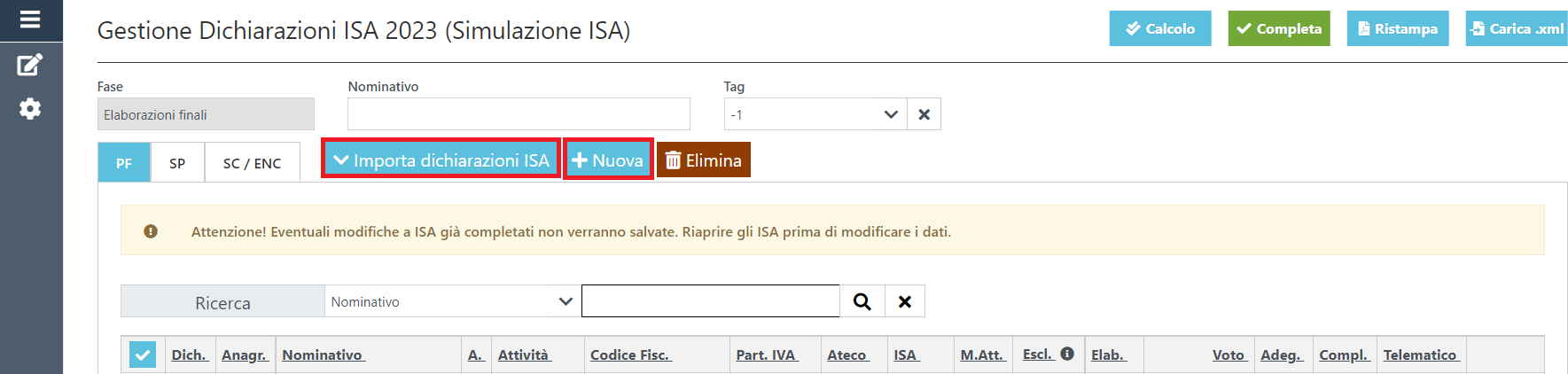Screen dimensions: 1568x374
Task: Switch to the SP tab
Action: pos(177,163)
